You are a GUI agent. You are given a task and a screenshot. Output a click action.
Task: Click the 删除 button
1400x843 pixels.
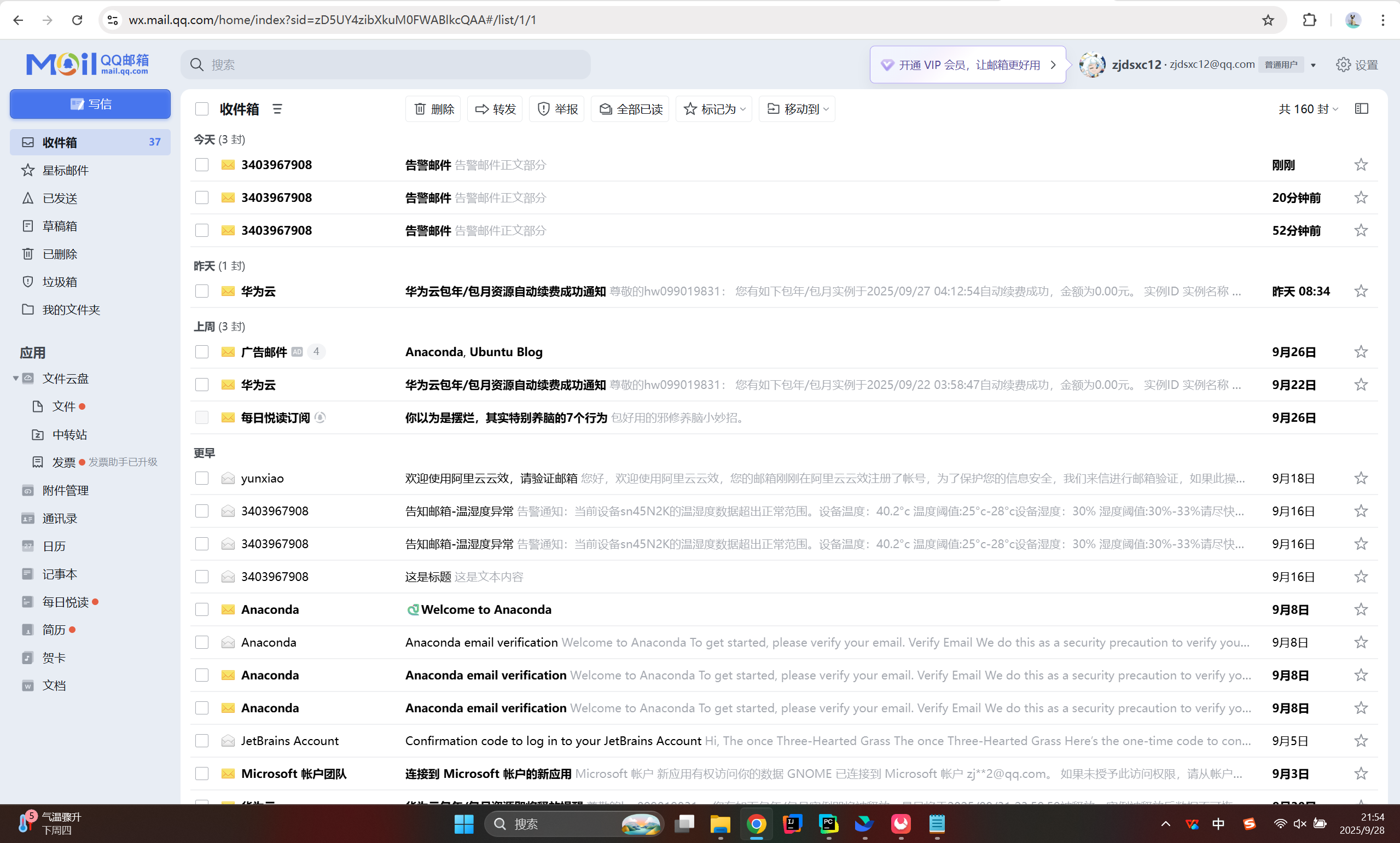point(433,109)
